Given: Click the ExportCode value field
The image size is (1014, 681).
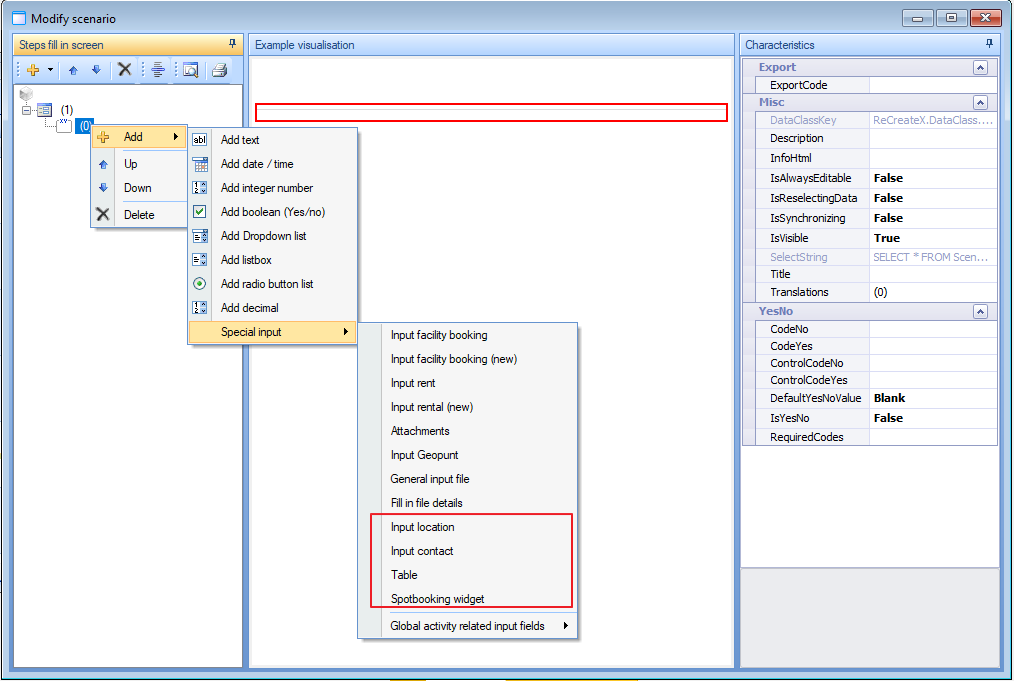Looking at the screenshot, I should (x=932, y=86).
